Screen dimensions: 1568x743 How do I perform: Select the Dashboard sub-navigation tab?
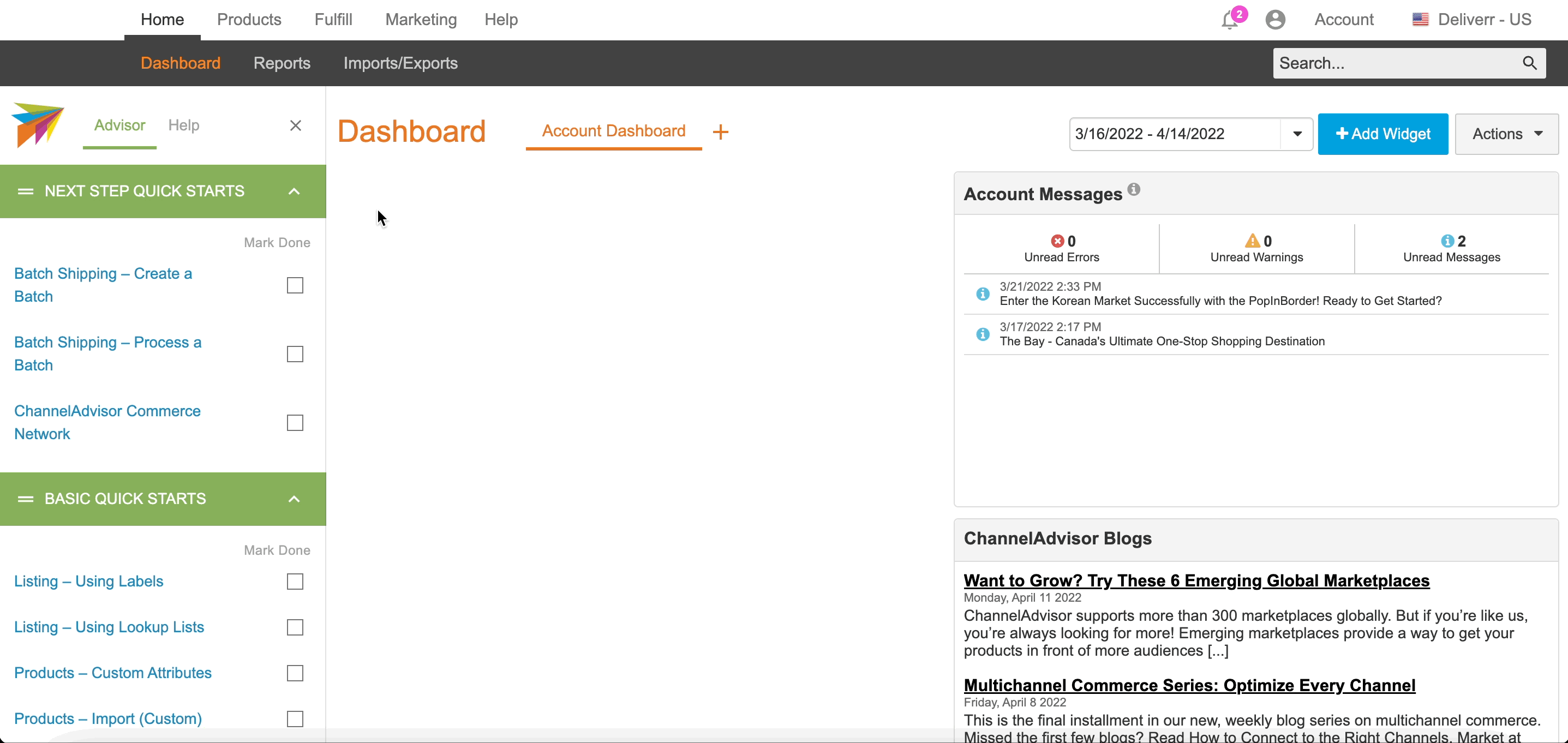click(181, 63)
